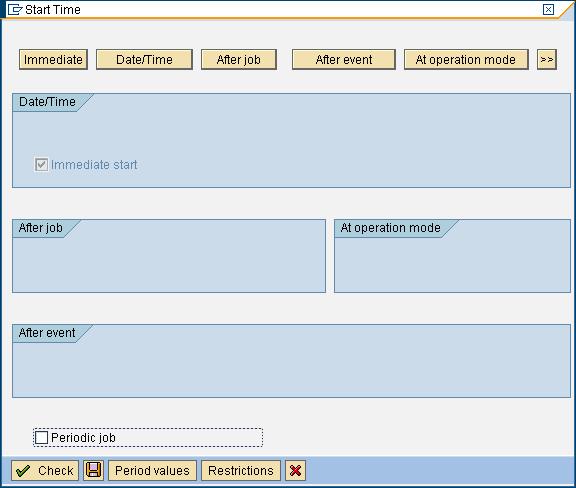This screenshot has height=488, width=576.
Task: Close the Start Time dialog window
Action: pyautogui.click(x=548, y=10)
